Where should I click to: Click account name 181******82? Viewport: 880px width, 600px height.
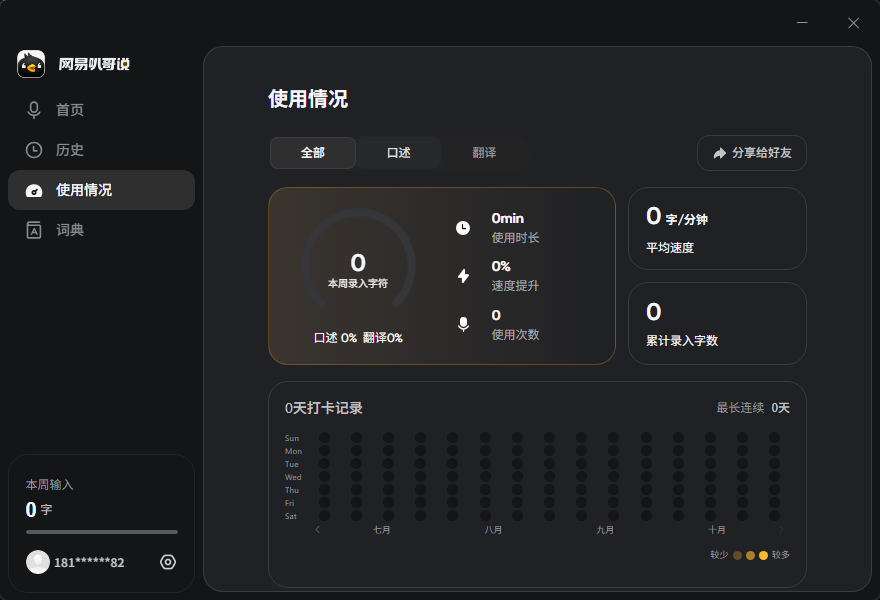point(89,562)
